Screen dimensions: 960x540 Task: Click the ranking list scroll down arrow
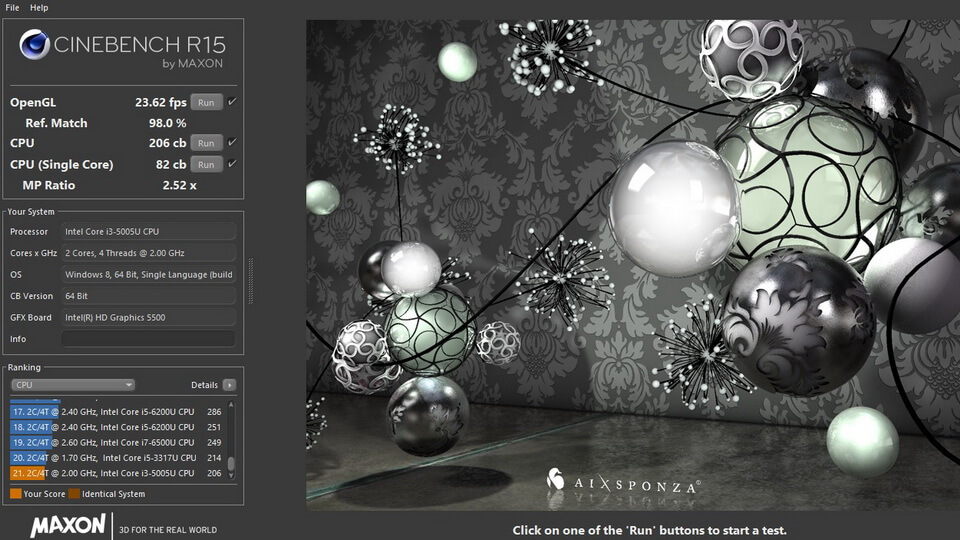(x=231, y=476)
